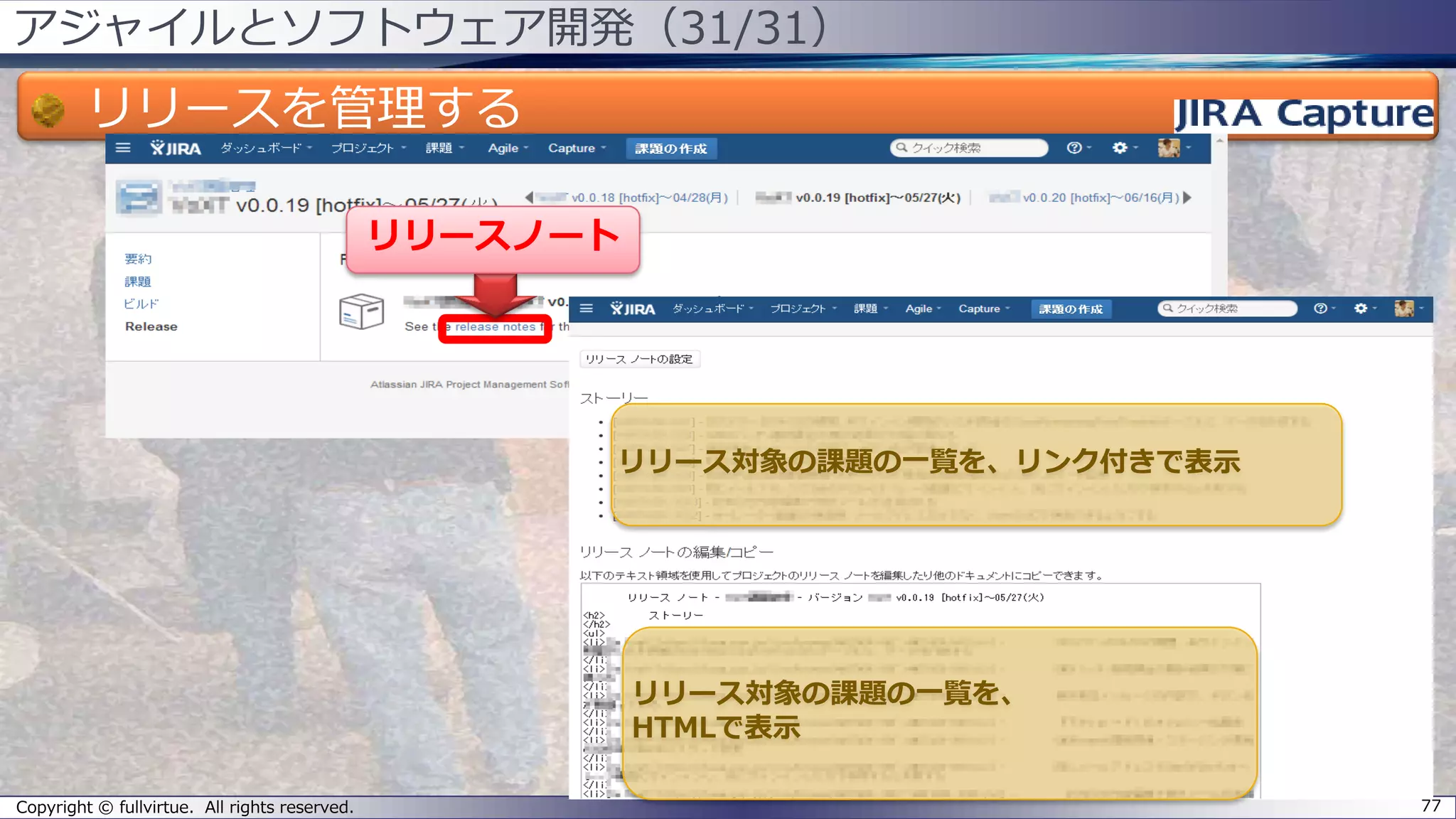This screenshot has width=1456, height=819.
Task: Open Capture menu in front JIRA window
Action: pyautogui.click(x=984, y=309)
